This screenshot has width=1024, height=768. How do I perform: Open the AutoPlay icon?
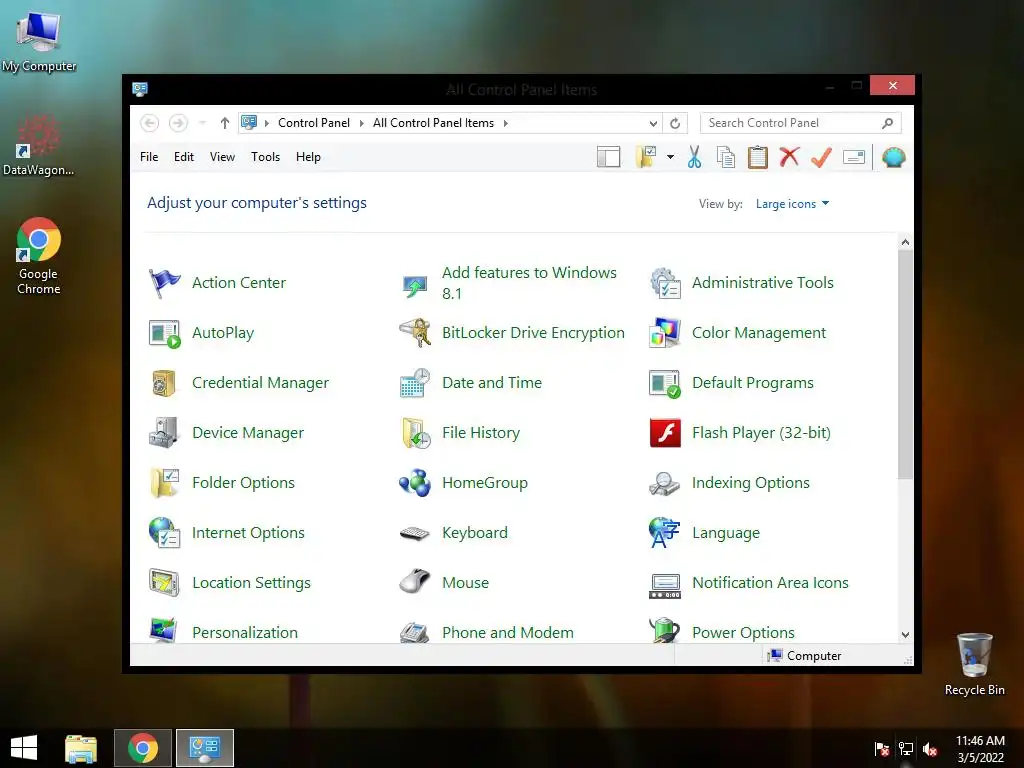(x=164, y=334)
